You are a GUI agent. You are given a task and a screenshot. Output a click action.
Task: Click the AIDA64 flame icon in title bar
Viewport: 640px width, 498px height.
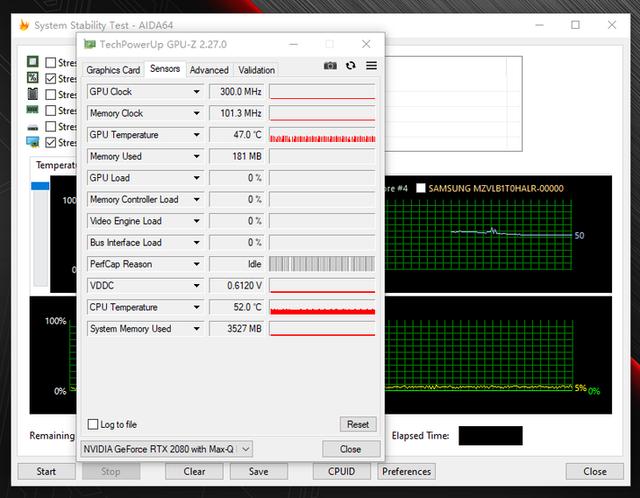click(24, 25)
